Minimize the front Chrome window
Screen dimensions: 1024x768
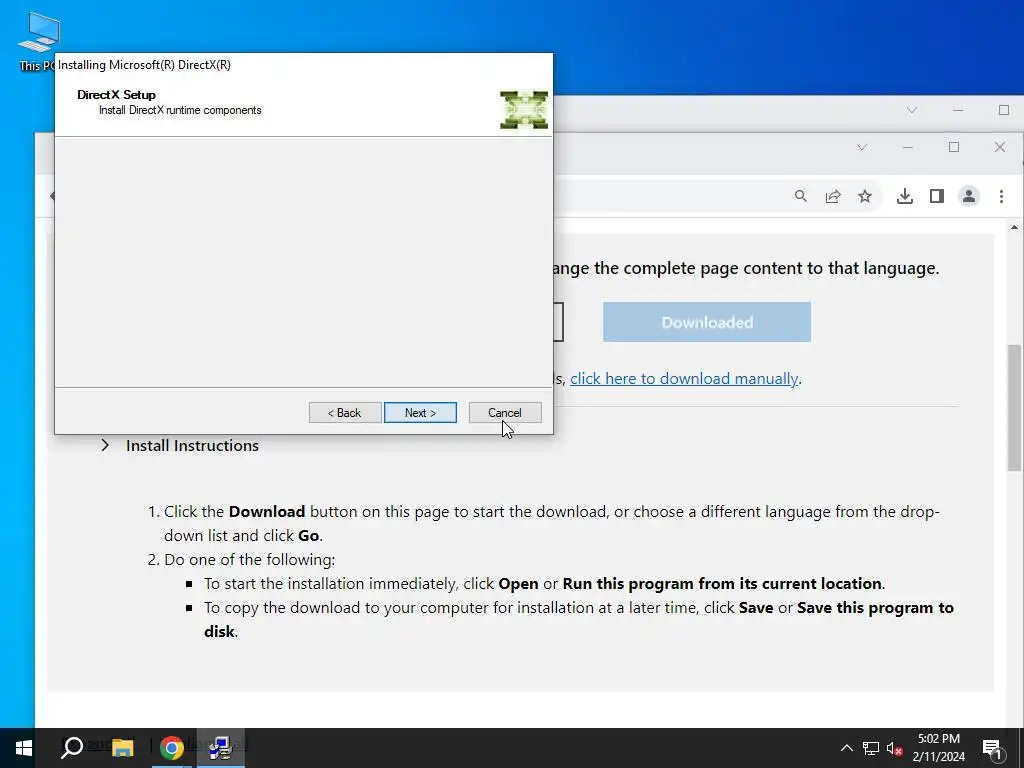tap(908, 147)
